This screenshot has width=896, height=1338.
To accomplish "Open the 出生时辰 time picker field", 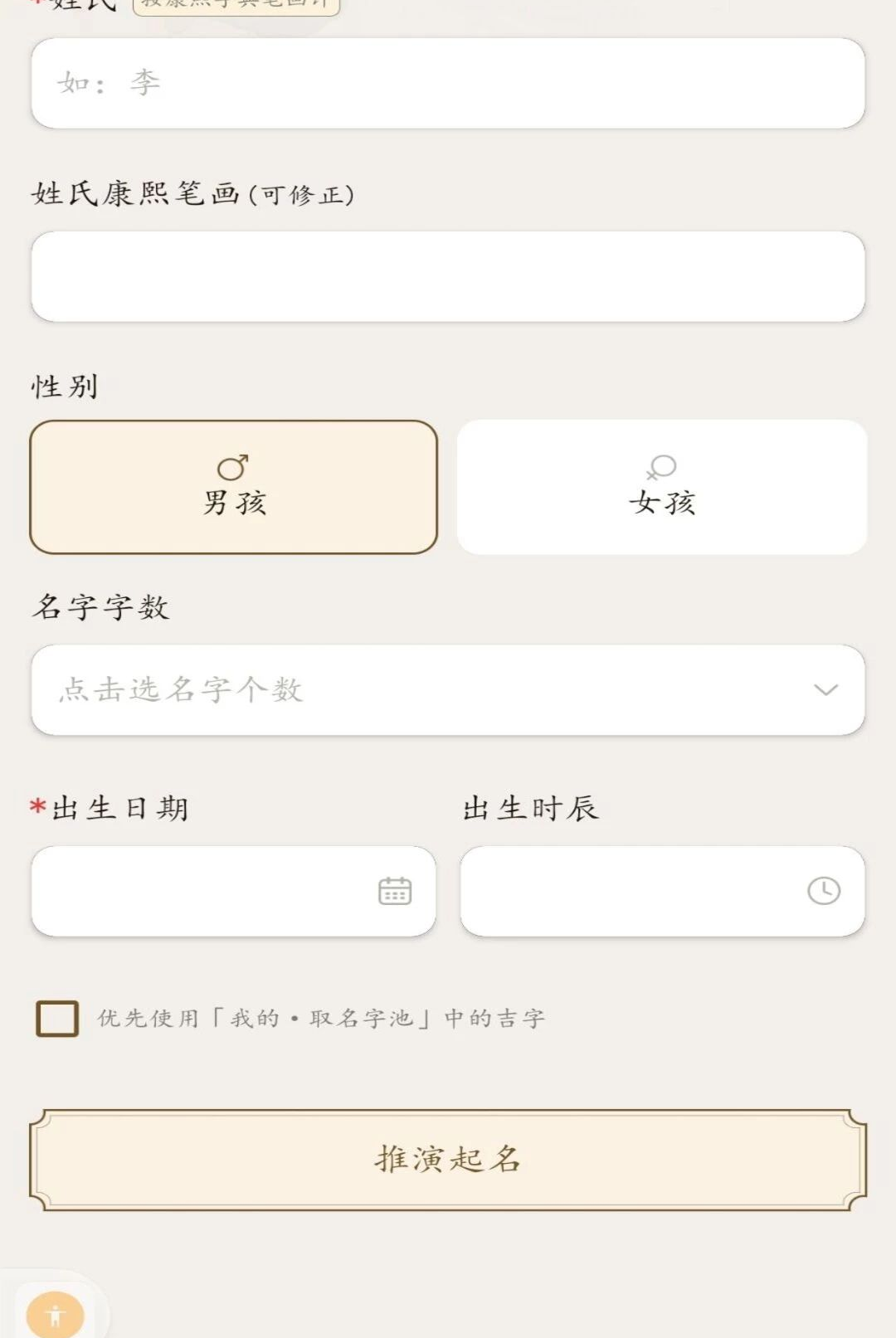I will tap(662, 891).
